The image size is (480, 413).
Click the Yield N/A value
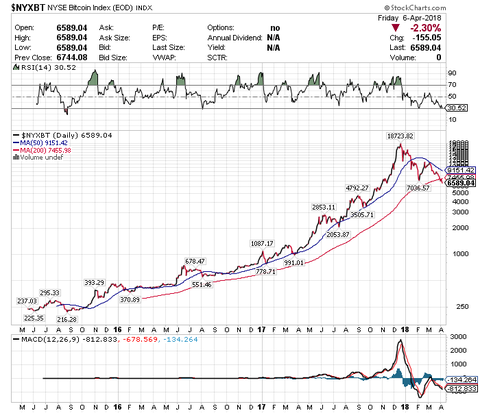pos(273,48)
